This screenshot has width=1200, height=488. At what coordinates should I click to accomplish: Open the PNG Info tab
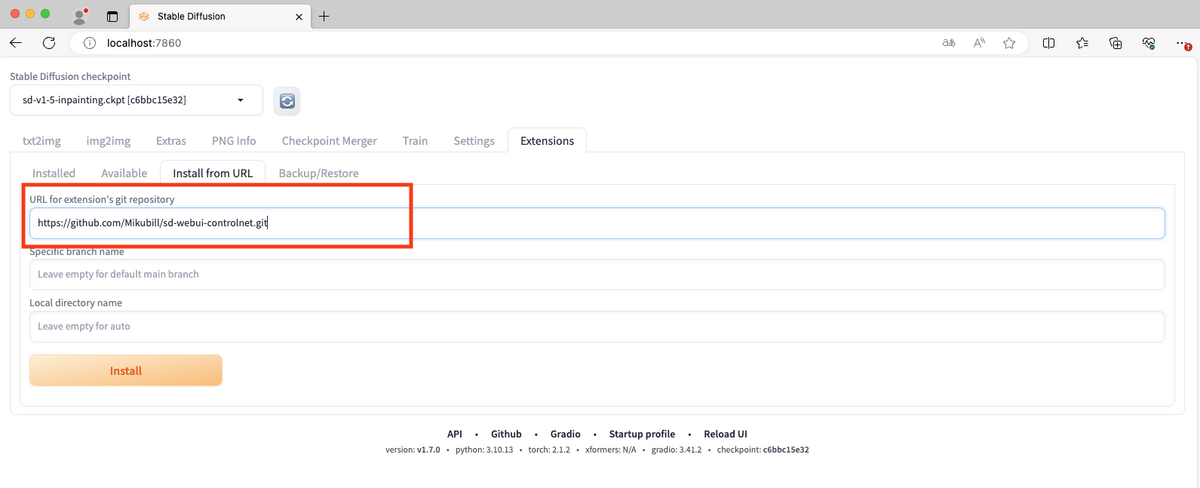point(234,141)
